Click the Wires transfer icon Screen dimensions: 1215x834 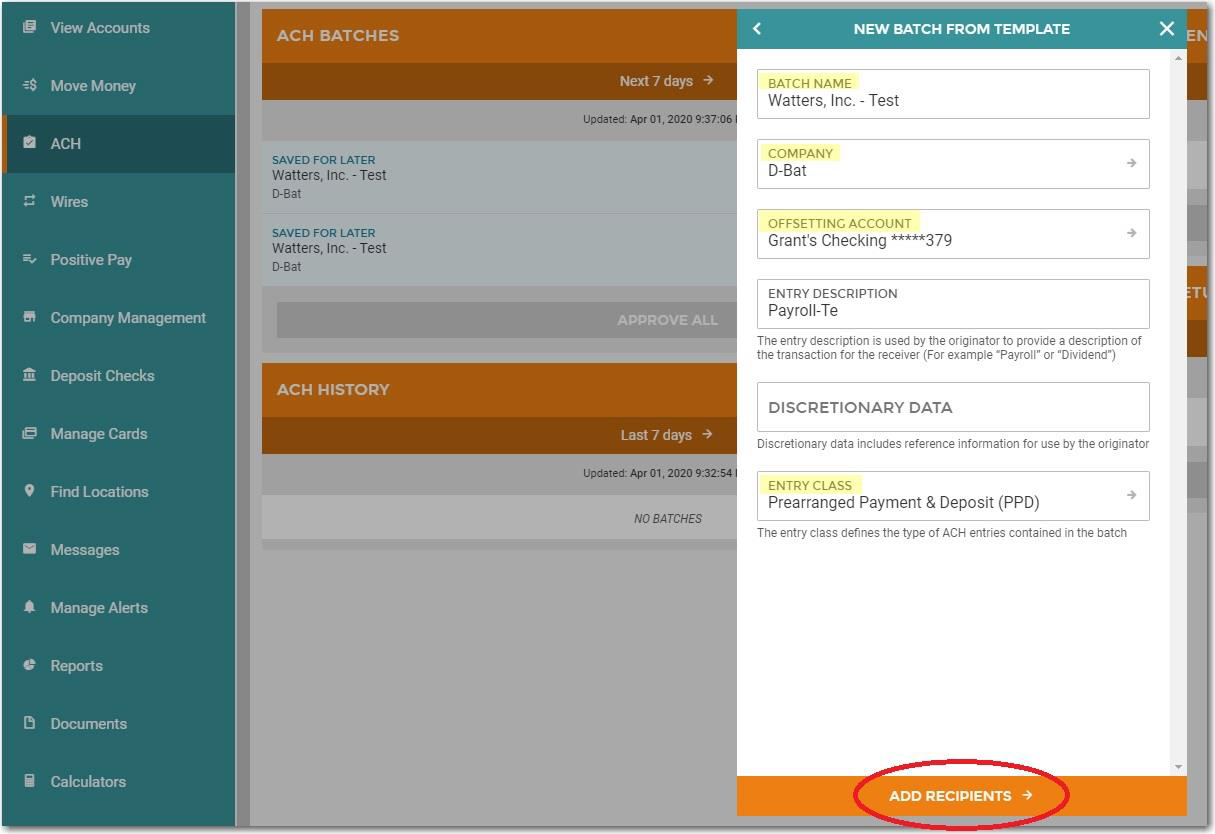[30, 202]
